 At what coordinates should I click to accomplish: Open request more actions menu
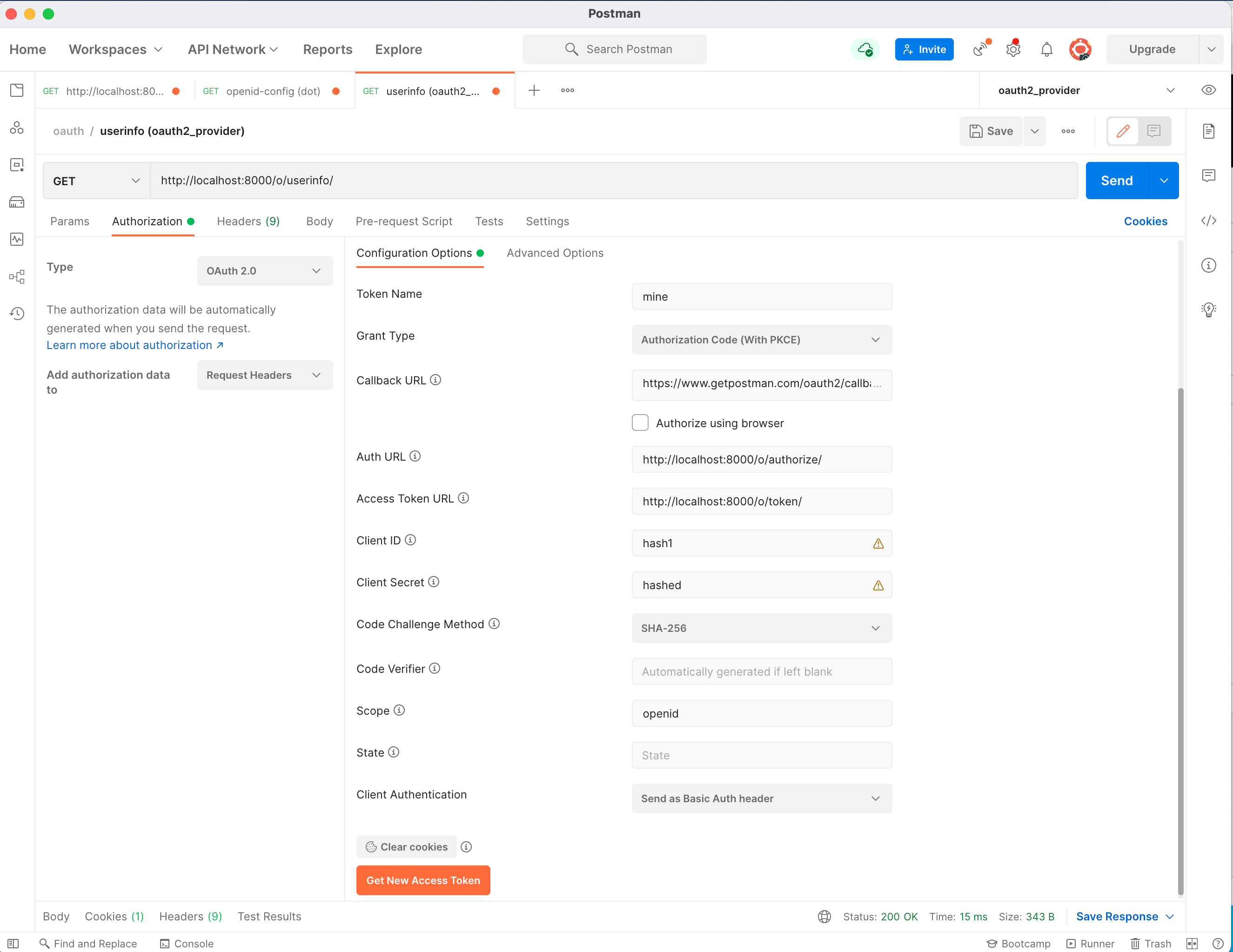point(1068,131)
